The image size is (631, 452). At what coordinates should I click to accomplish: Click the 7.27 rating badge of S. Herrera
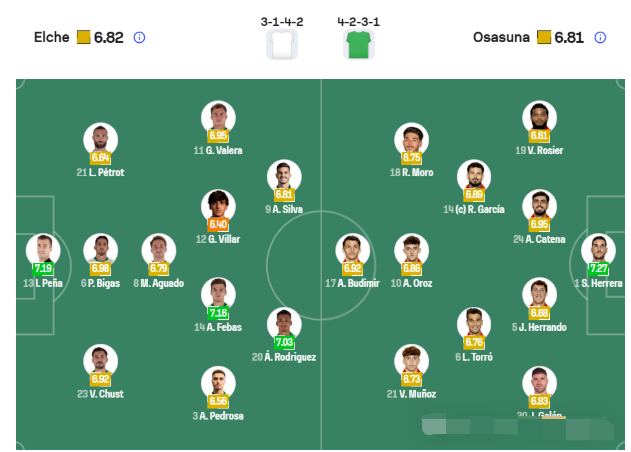point(599,268)
